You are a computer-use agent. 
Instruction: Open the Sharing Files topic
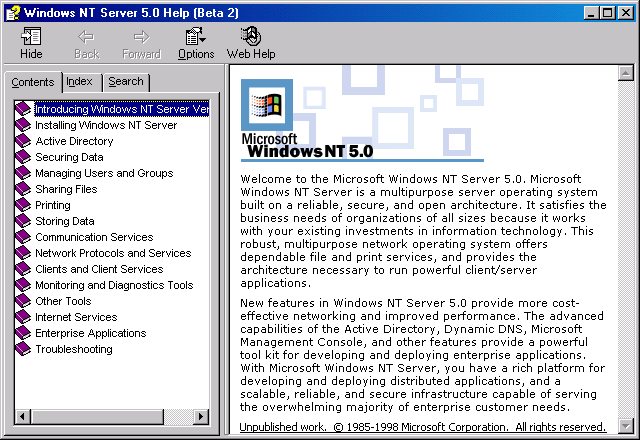pos(66,189)
